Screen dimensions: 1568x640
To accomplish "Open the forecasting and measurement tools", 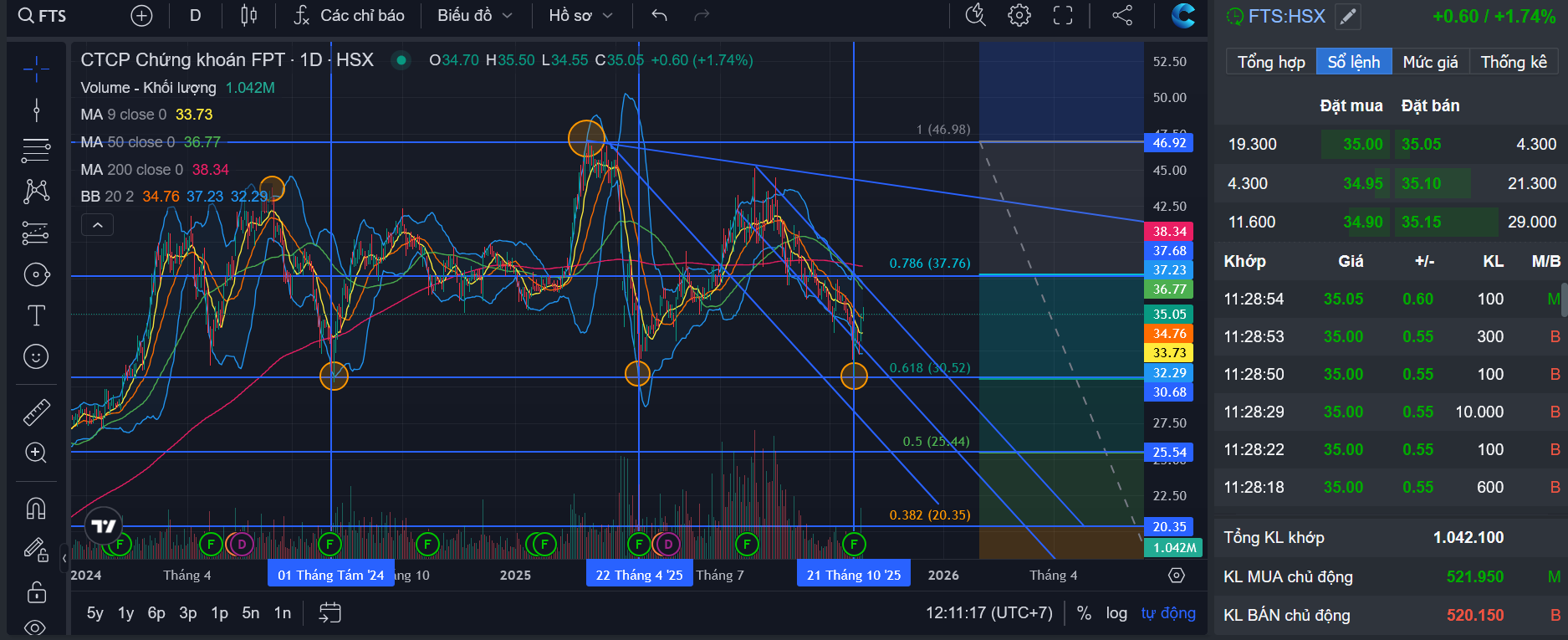I will (36, 233).
